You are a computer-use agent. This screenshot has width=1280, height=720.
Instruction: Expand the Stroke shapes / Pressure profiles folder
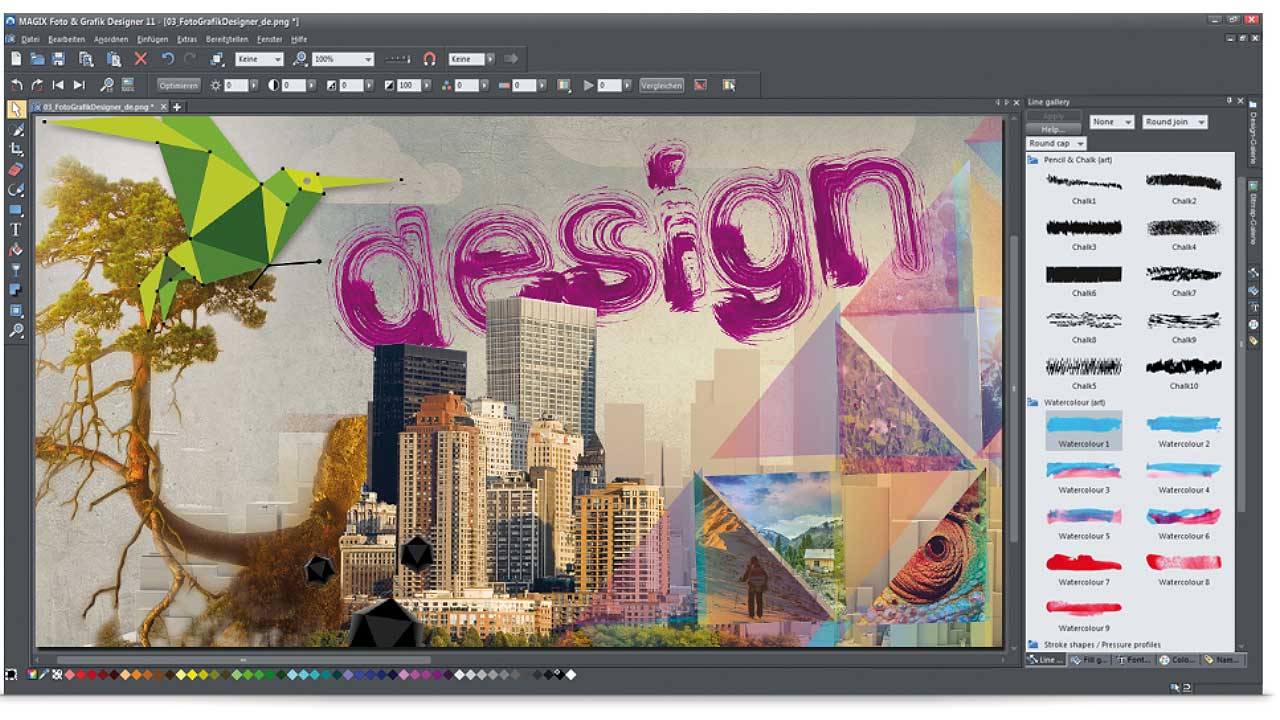(1034, 645)
